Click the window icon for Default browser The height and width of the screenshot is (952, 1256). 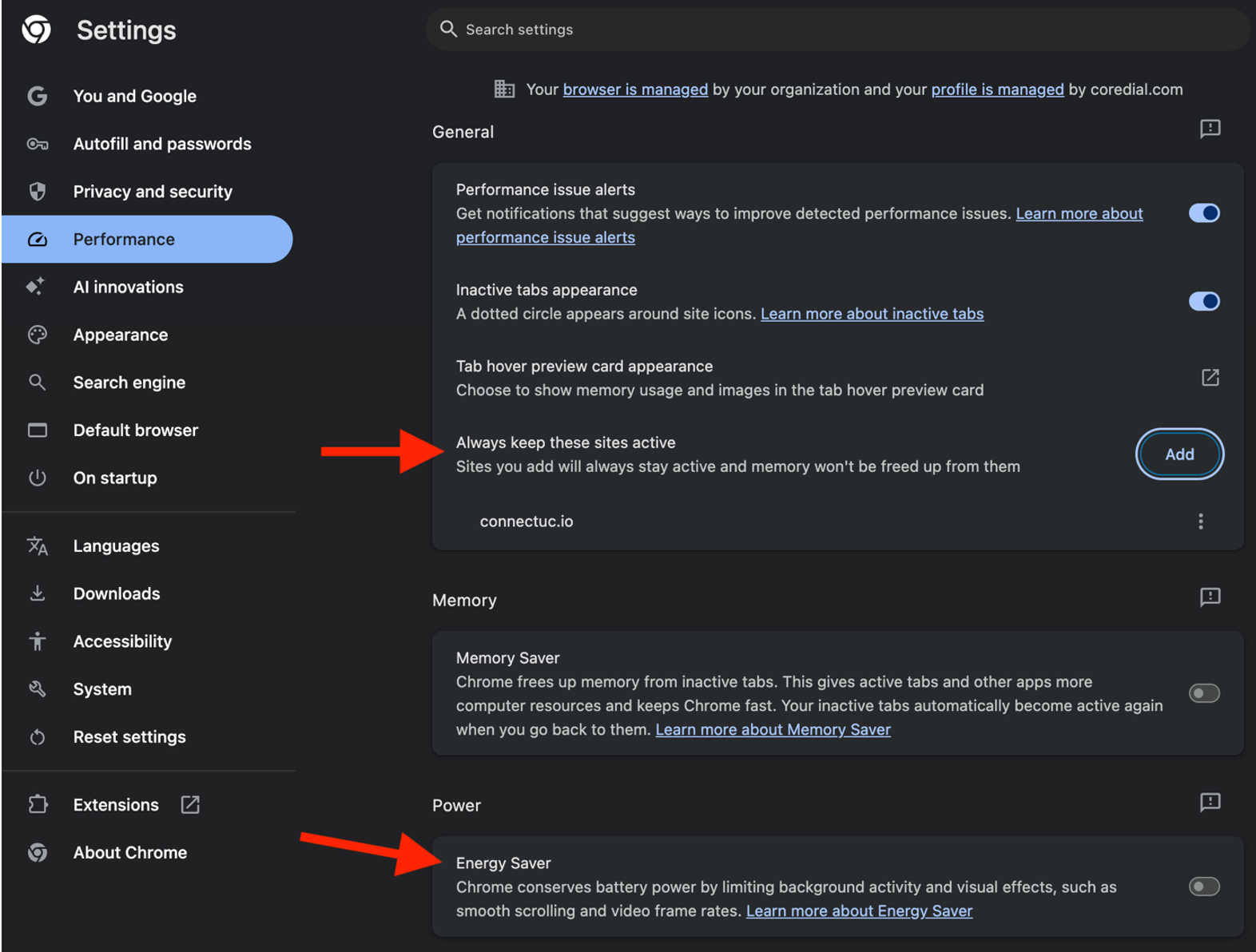pyautogui.click(x=37, y=430)
